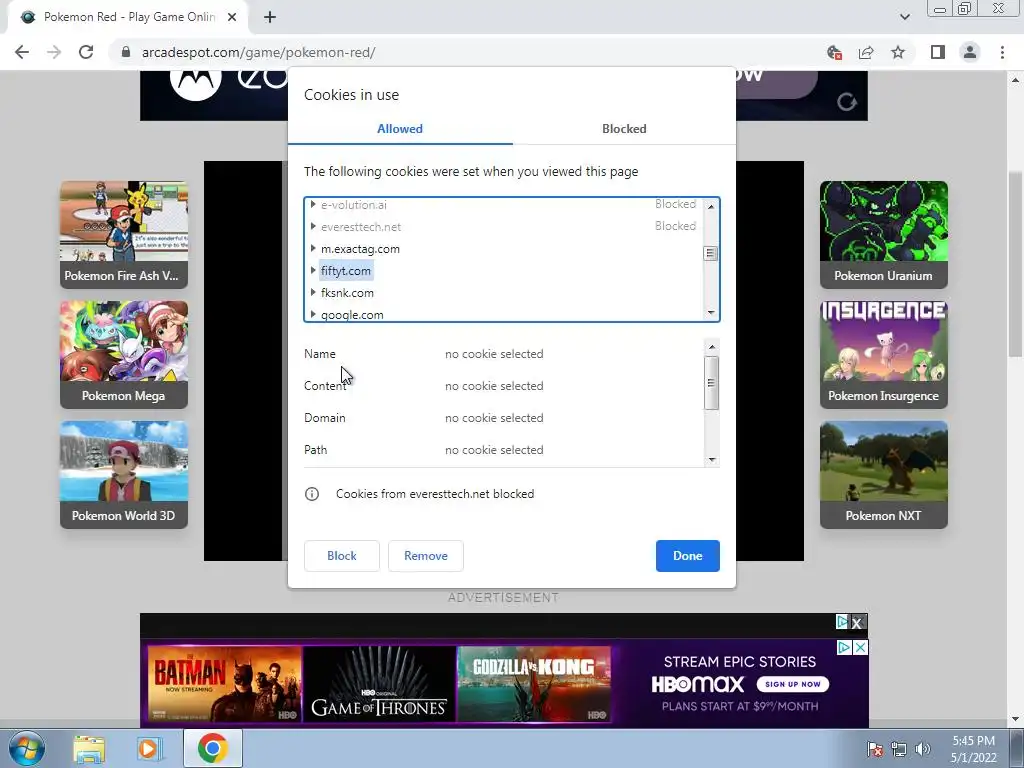Open File Explorer from taskbar
1024x768 pixels.
pyautogui.click(x=89, y=749)
